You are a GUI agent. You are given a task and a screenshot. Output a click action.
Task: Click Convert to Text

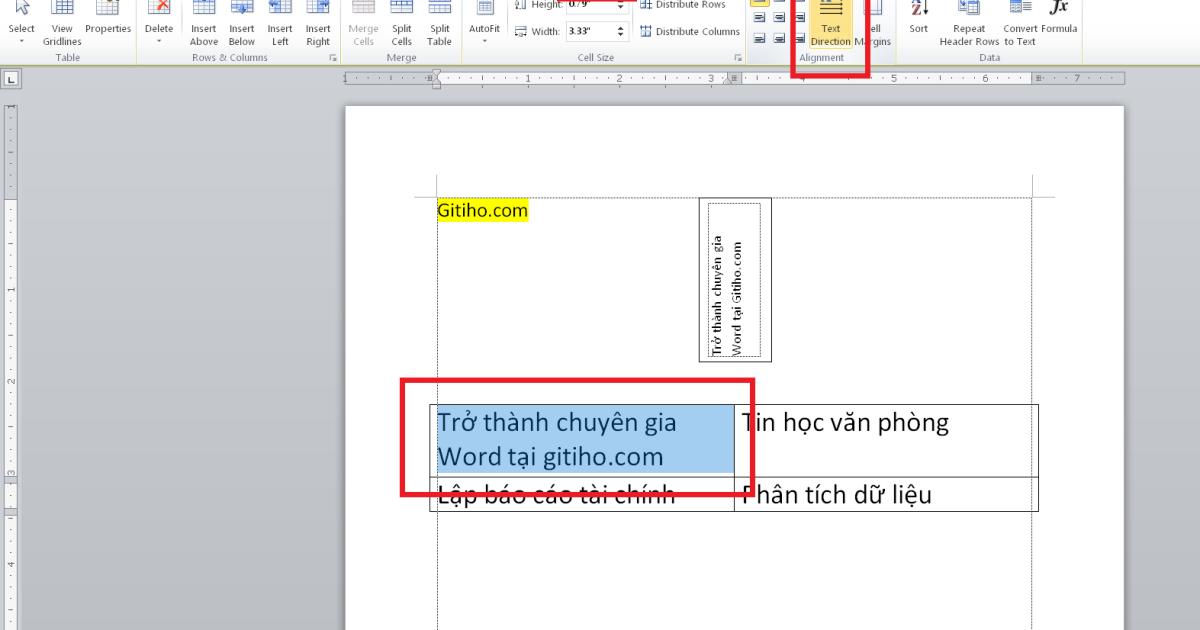pyautogui.click(x=1020, y=23)
